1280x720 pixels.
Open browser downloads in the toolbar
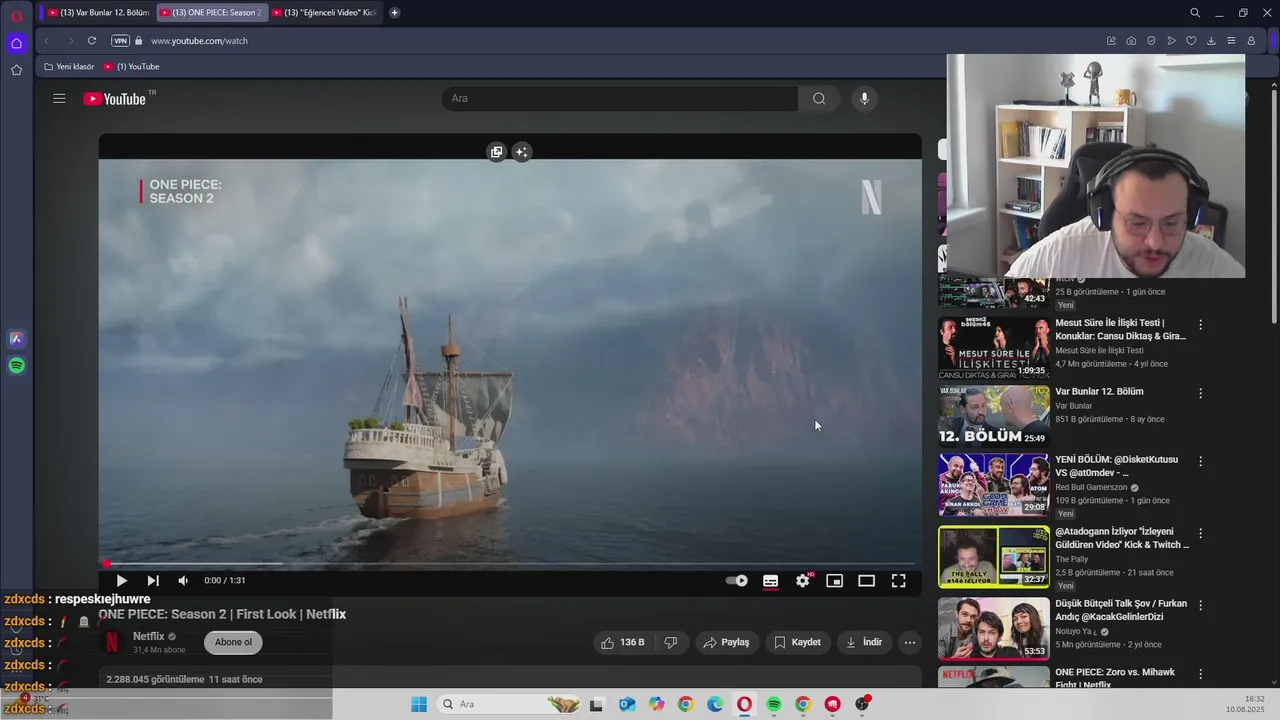[x=1211, y=41]
